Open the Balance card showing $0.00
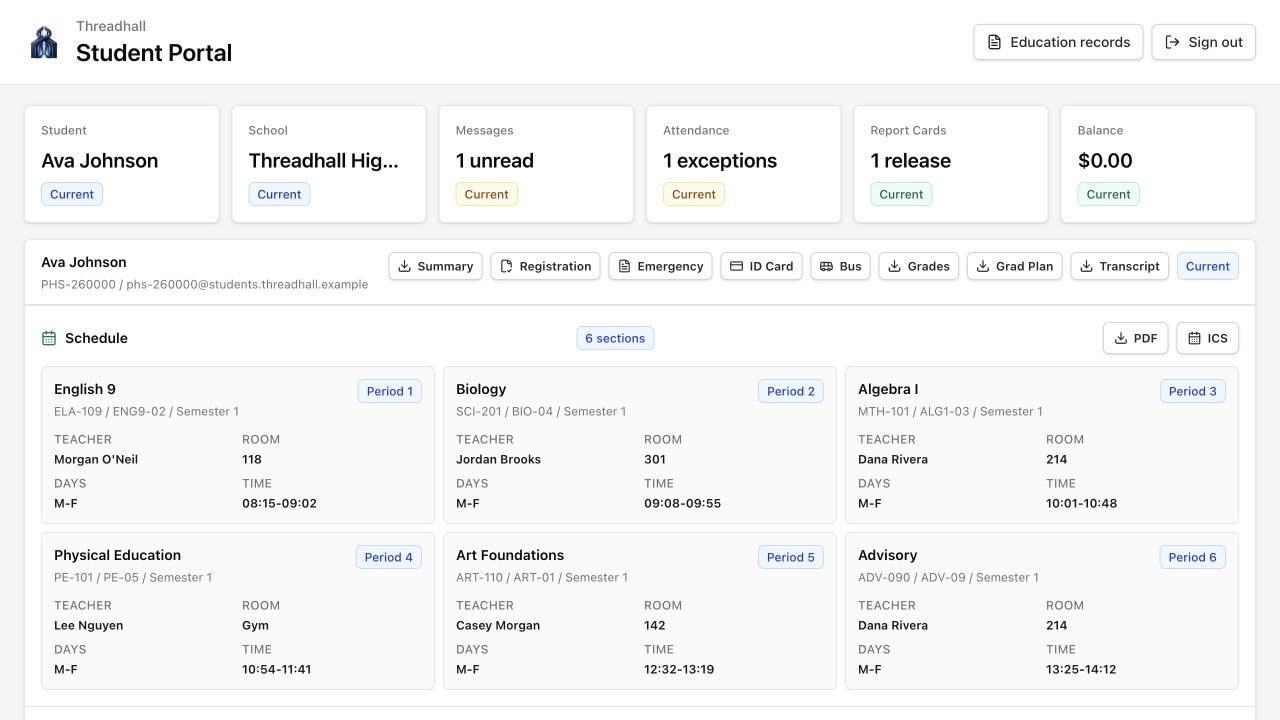1280x720 pixels. [1158, 164]
